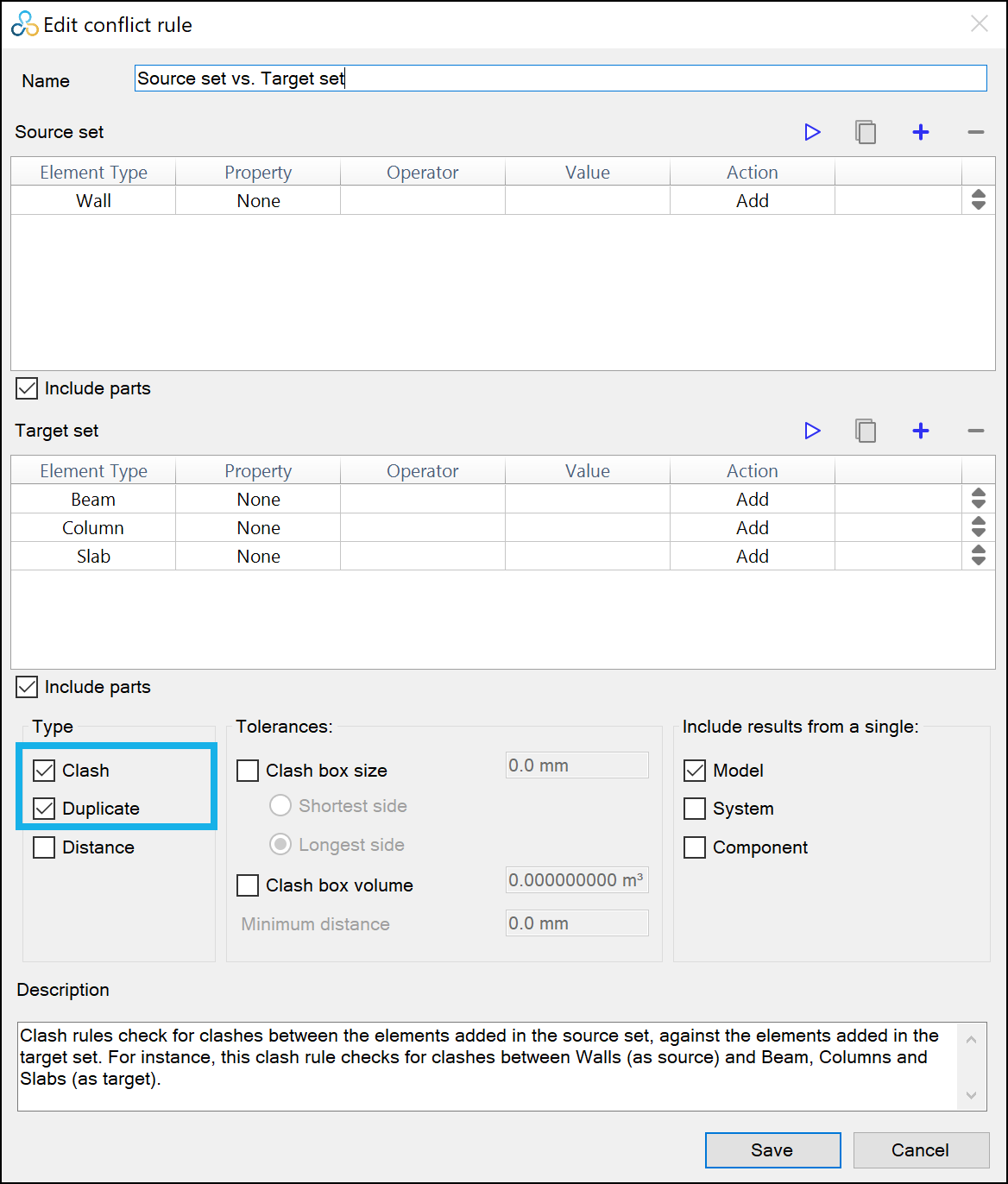This screenshot has width=1008, height=1184.
Task: Uncheck the Clash type checkbox
Action: [44, 770]
